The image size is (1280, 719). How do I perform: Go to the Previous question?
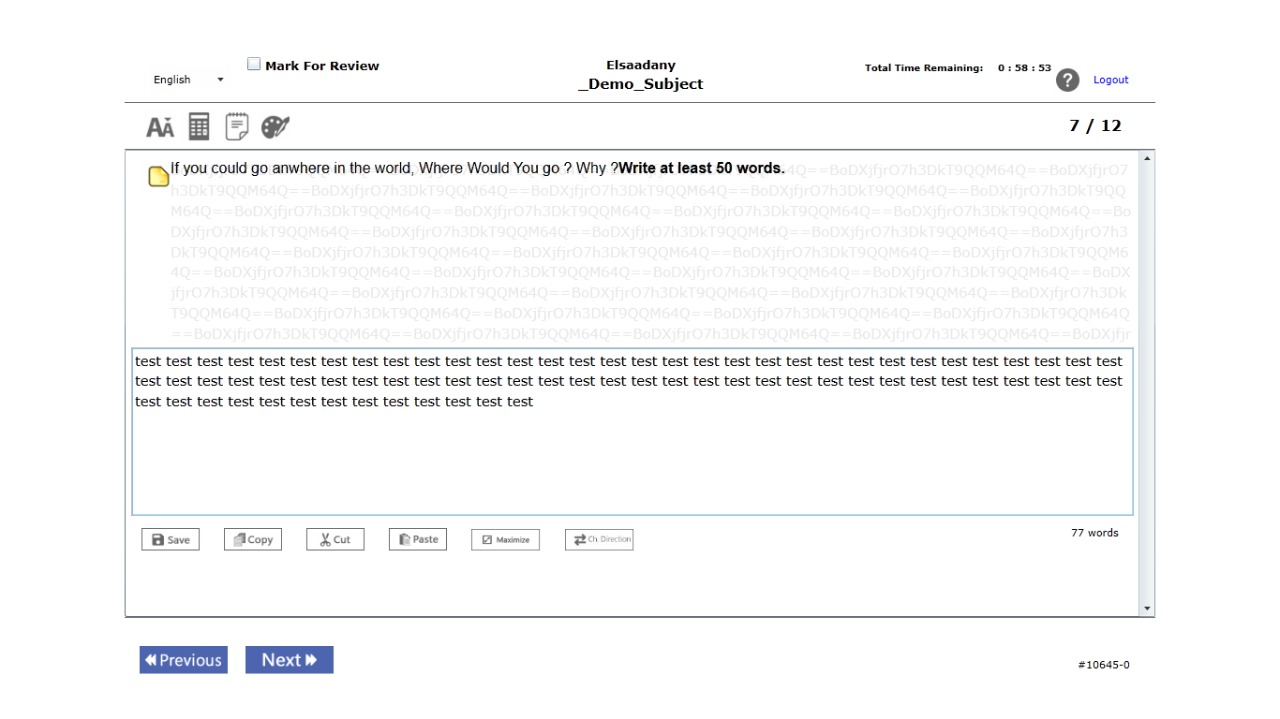coord(183,660)
